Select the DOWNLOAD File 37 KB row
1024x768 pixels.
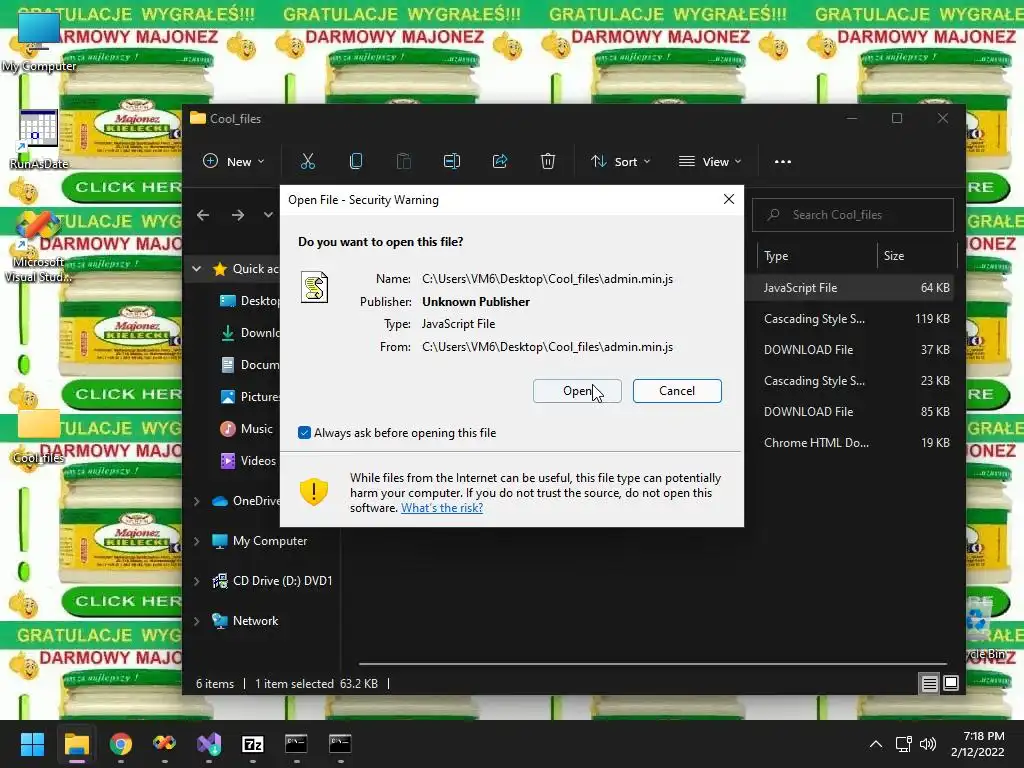point(849,349)
